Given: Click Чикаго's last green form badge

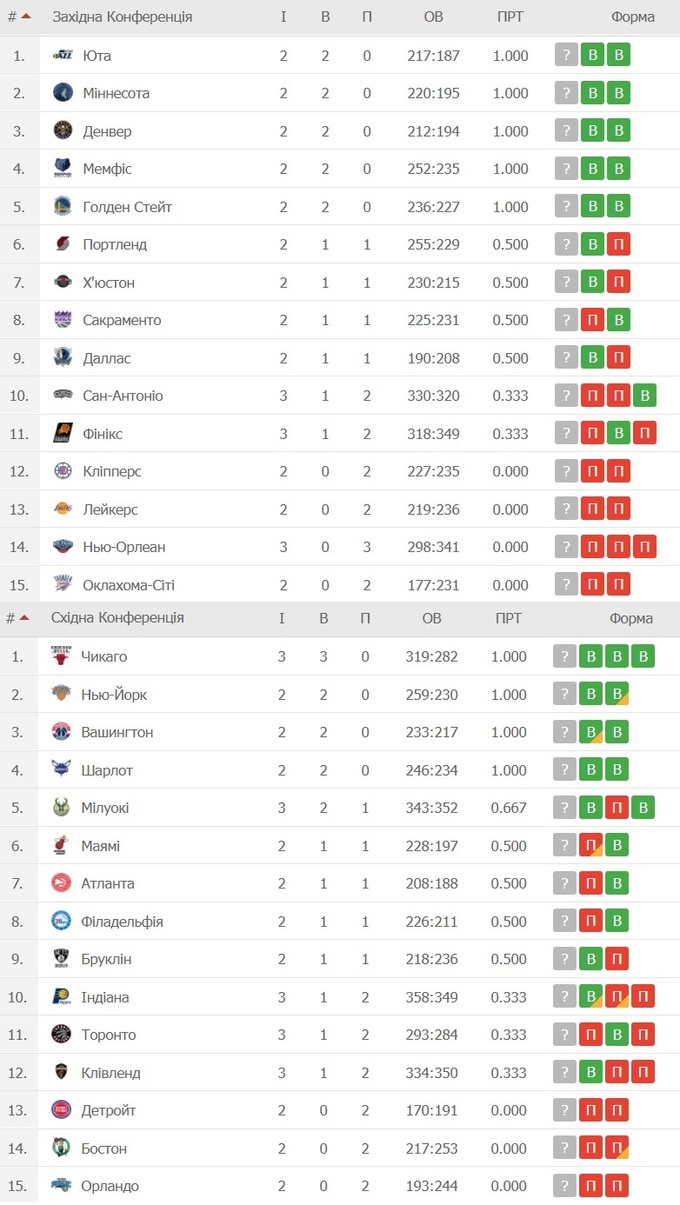Looking at the screenshot, I should 643,657.
